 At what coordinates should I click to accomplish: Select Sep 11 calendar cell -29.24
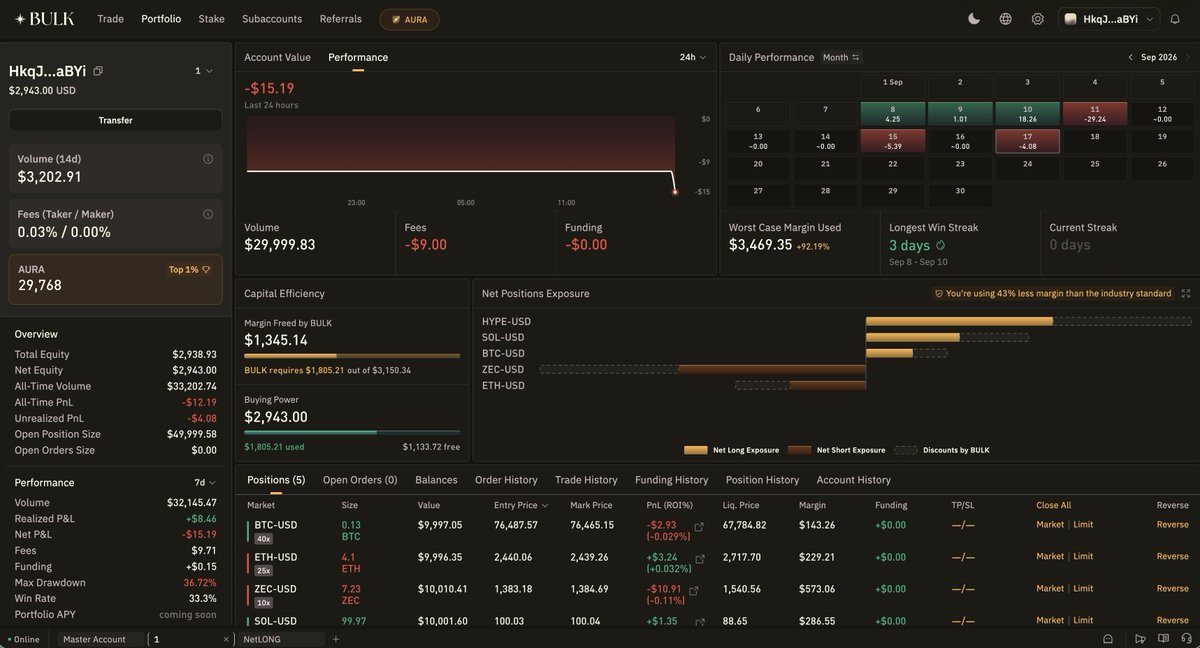pyautogui.click(x=1095, y=113)
